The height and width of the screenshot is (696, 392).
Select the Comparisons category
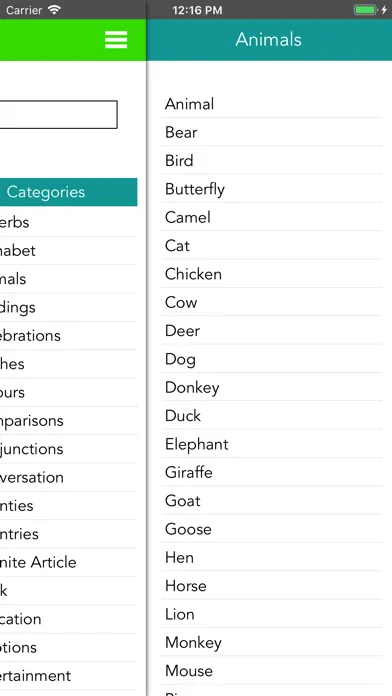[68, 420]
